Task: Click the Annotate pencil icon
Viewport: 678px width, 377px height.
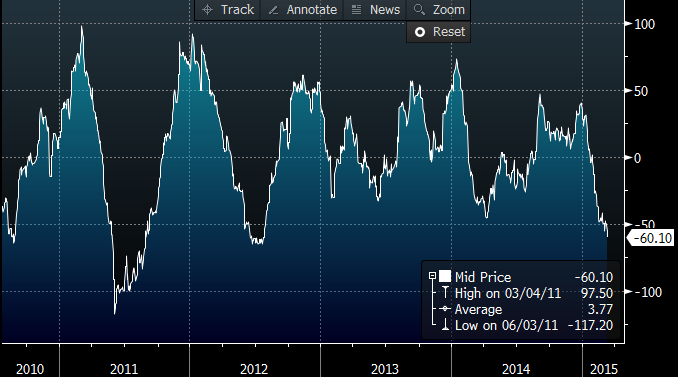Action: point(273,10)
